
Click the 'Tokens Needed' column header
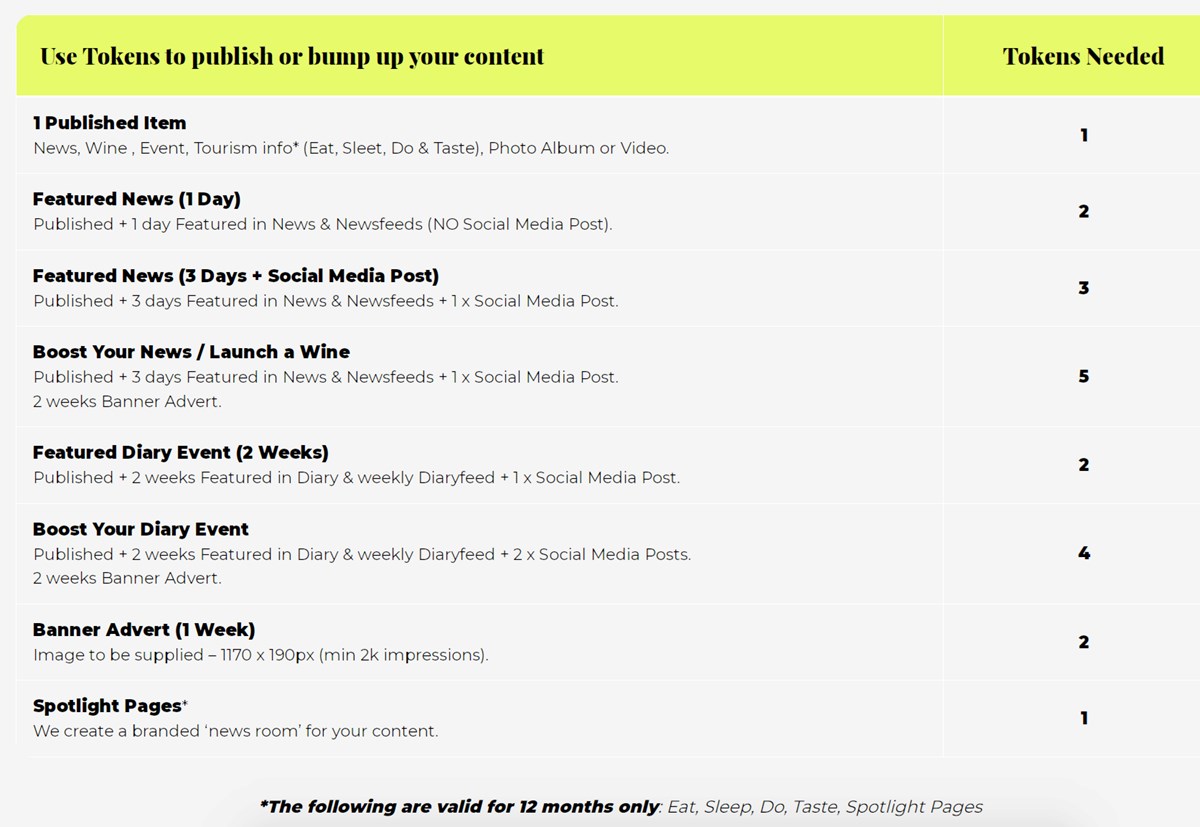click(x=1083, y=56)
